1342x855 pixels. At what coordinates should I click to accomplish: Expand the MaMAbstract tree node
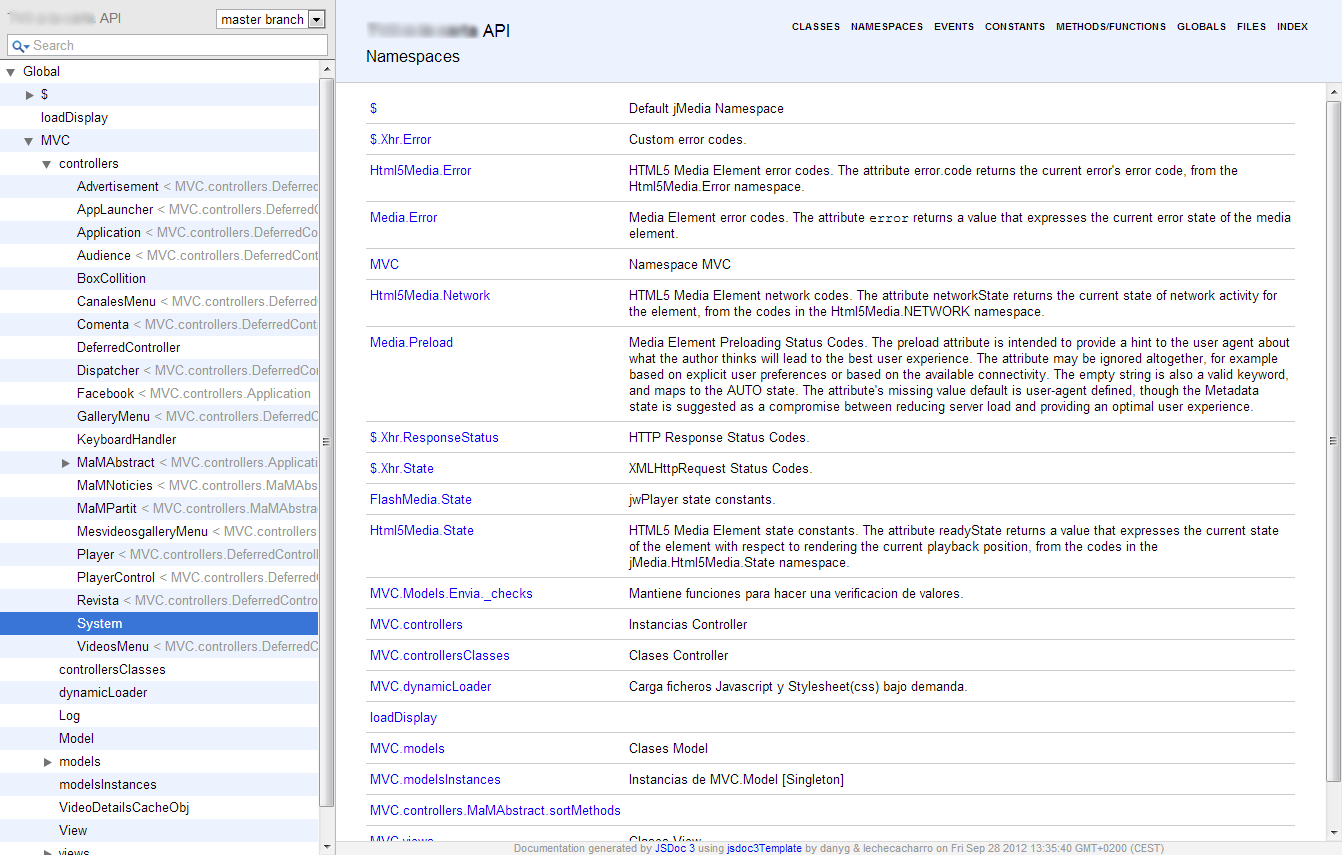66,463
